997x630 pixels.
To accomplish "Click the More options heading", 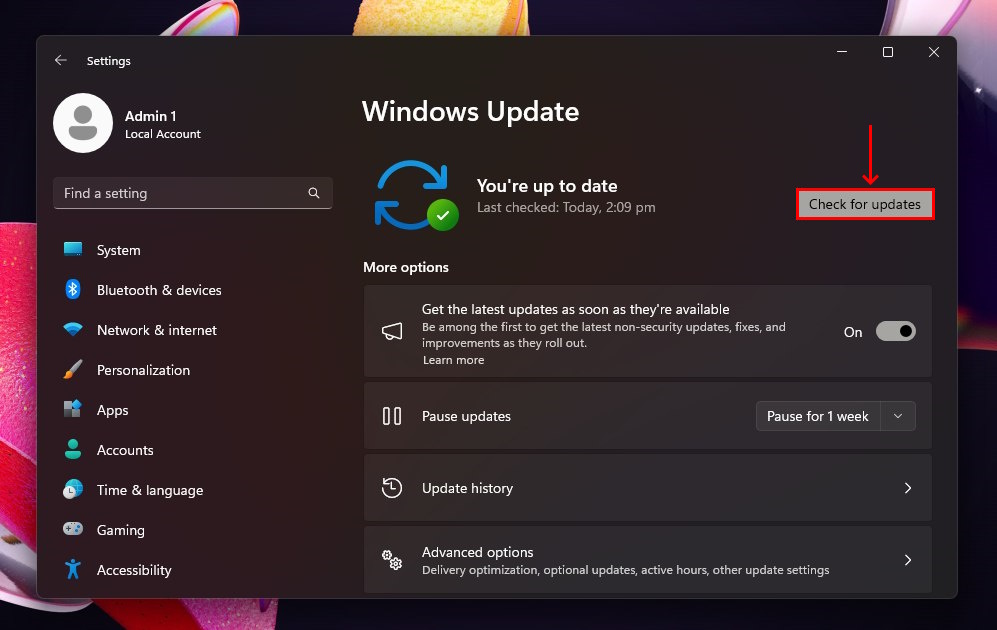I will tap(406, 267).
